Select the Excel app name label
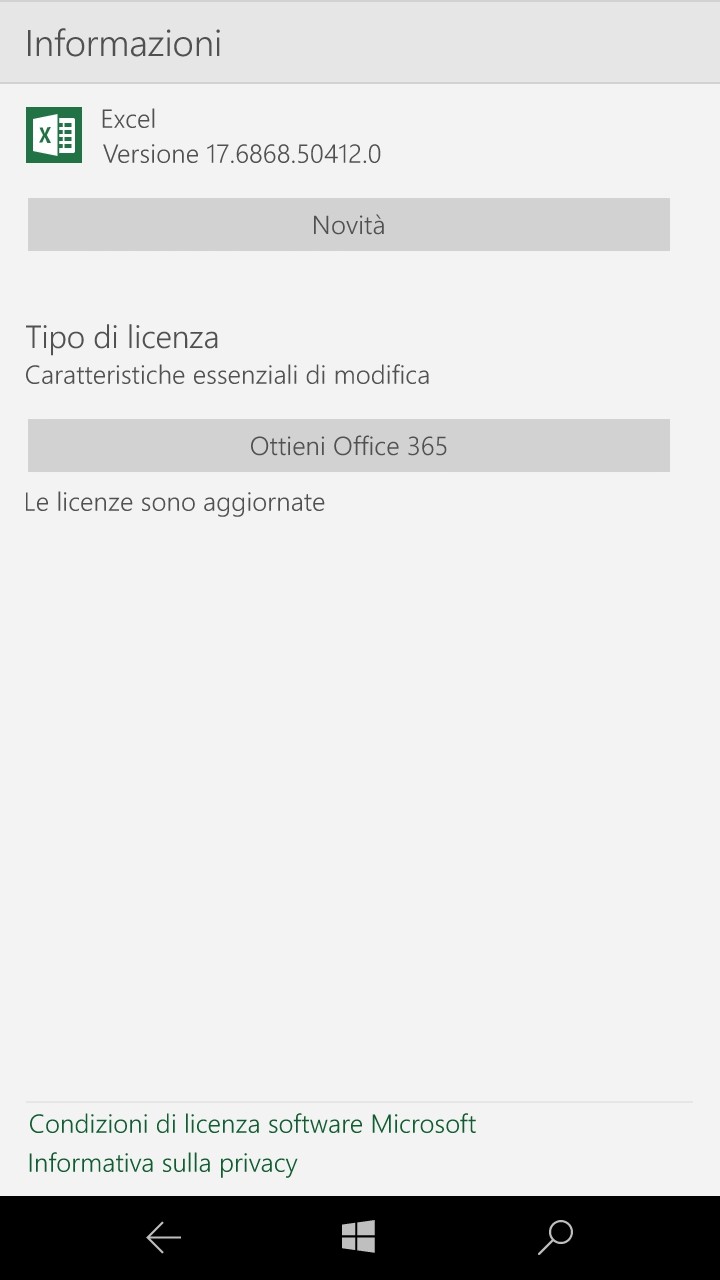Image resolution: width=720 pixels, height=1280 pixels. 128,119
